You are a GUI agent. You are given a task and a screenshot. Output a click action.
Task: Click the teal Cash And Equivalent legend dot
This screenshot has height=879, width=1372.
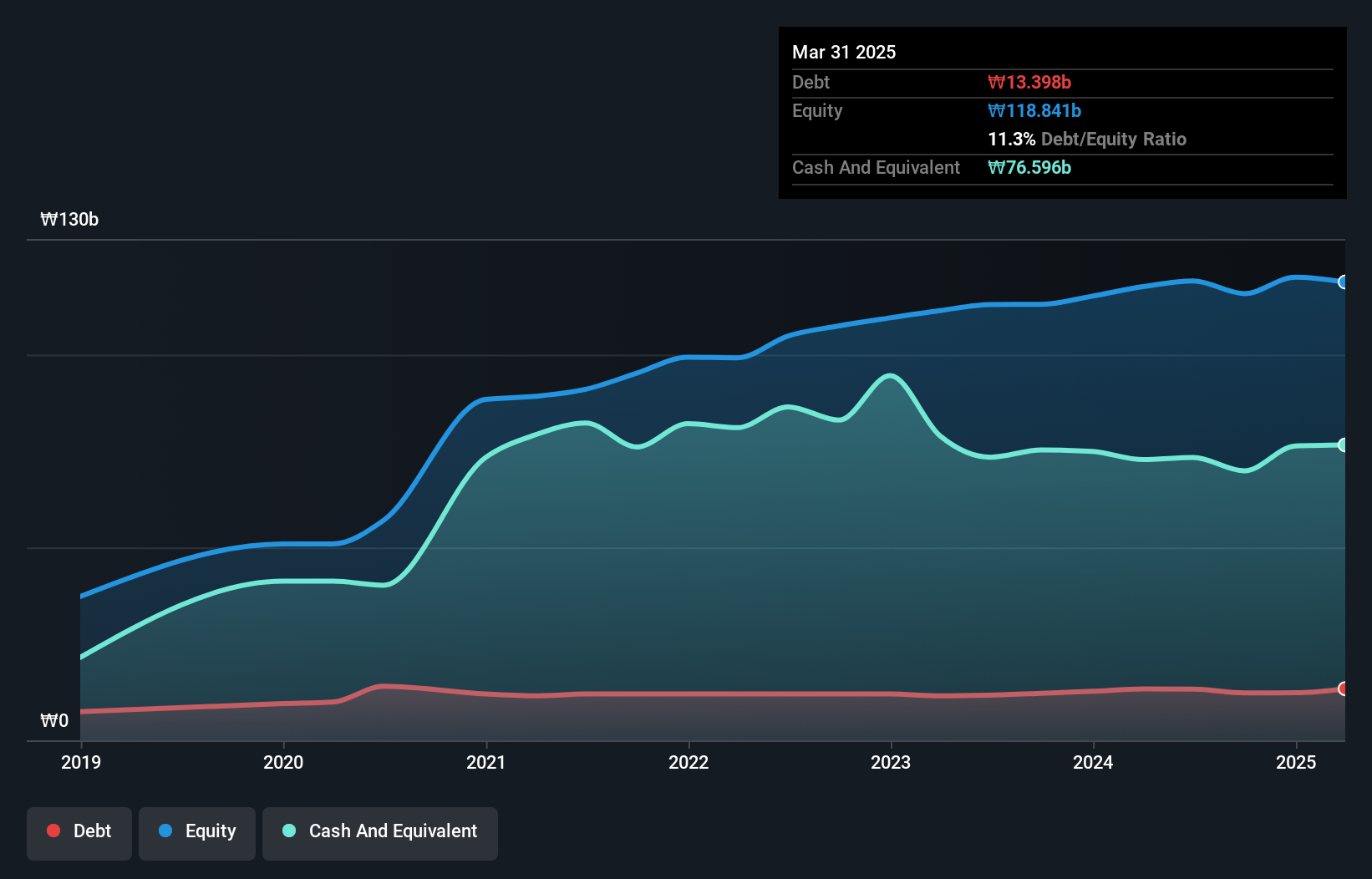point(289,831)
